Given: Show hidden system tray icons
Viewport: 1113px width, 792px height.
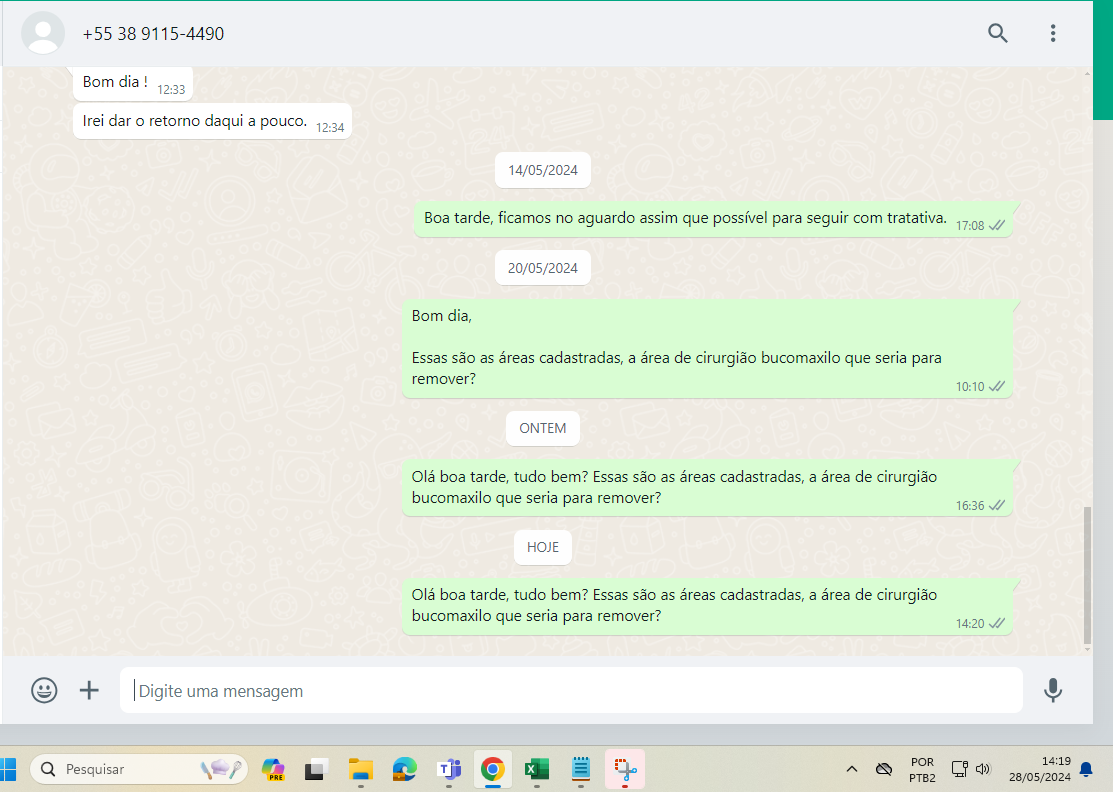Looking at the screenshot, I should pyautogui.click(x=852, y=769).
